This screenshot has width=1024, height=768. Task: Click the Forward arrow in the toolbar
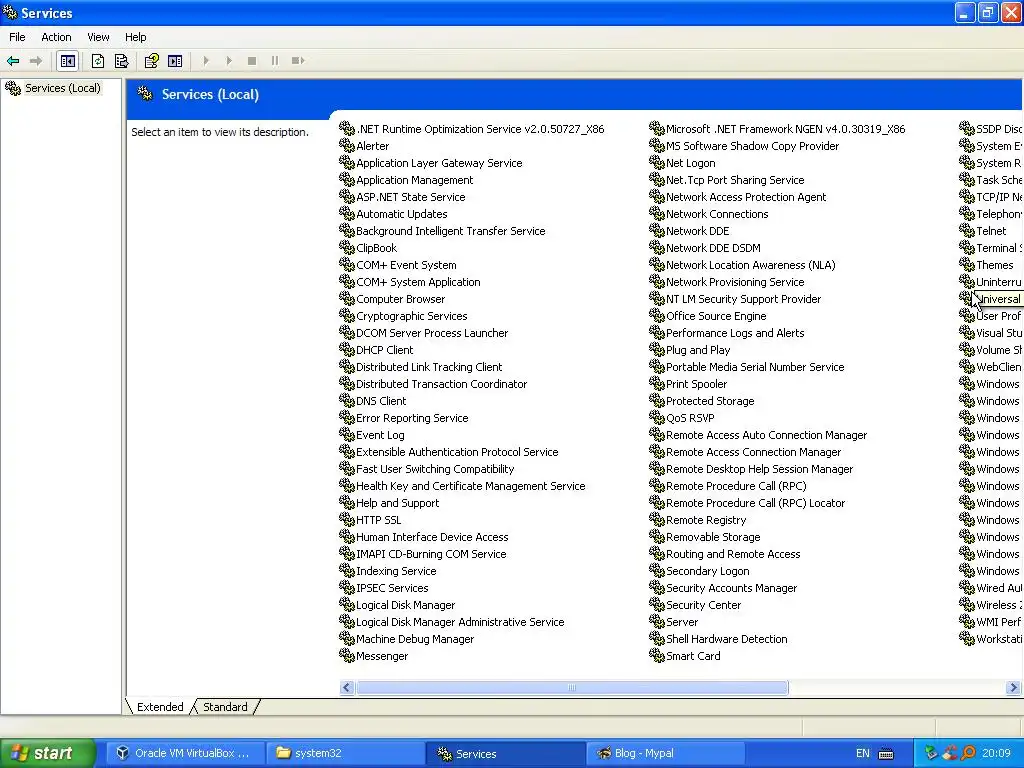[36, 61]
